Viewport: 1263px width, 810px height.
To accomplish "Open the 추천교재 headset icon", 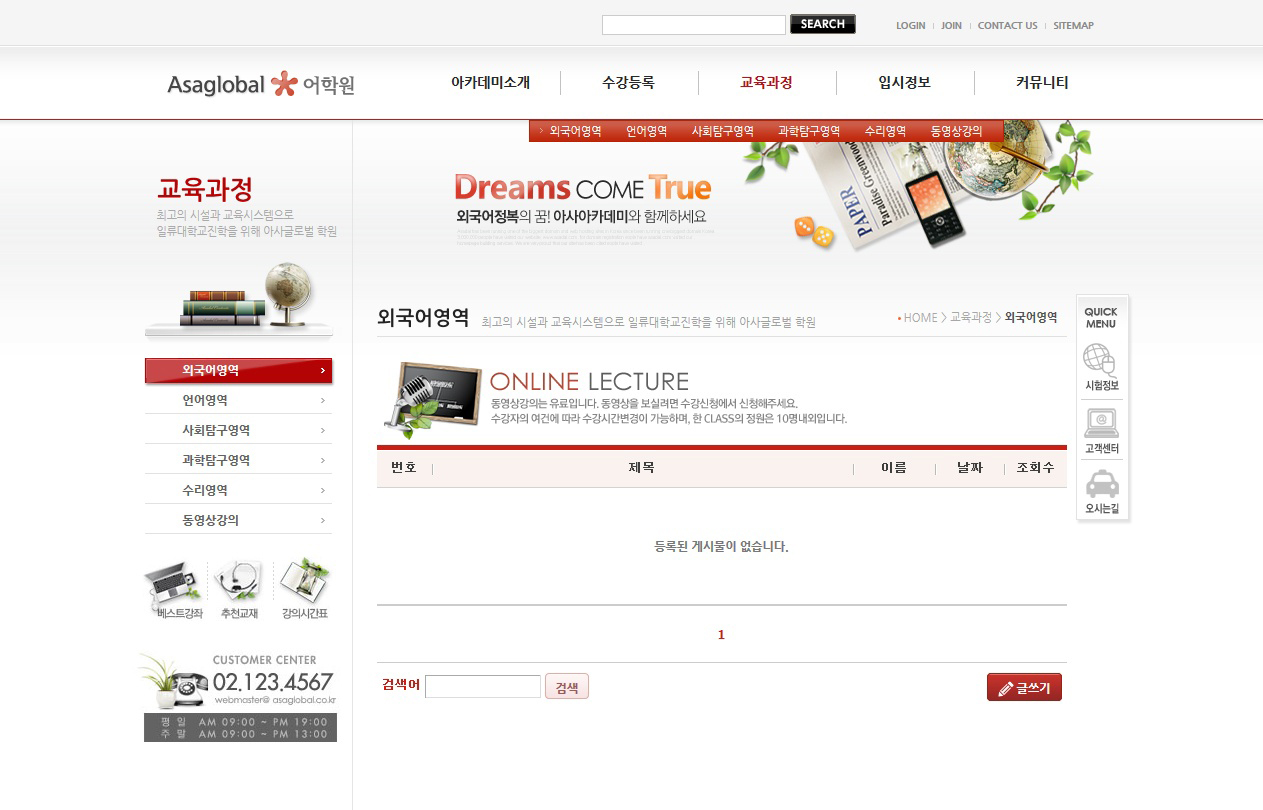I will [x=239, y=584].
